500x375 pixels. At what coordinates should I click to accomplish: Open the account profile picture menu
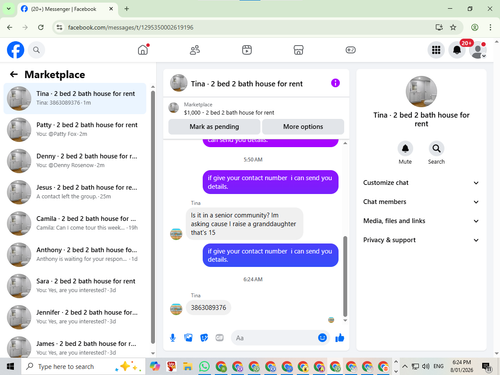[x=478, y=50]
